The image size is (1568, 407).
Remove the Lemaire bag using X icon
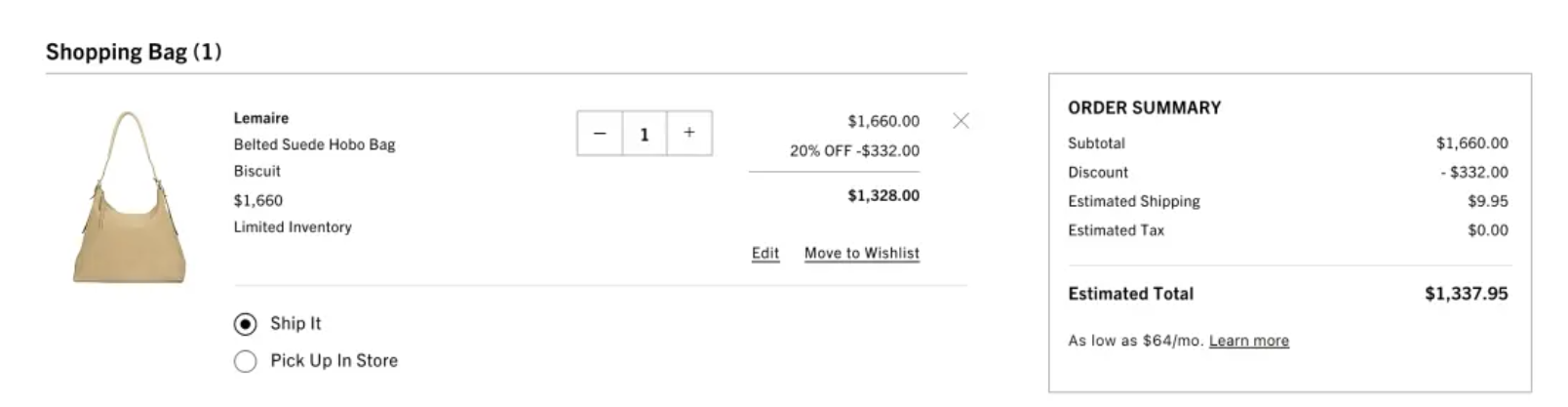tap(960, 121)
